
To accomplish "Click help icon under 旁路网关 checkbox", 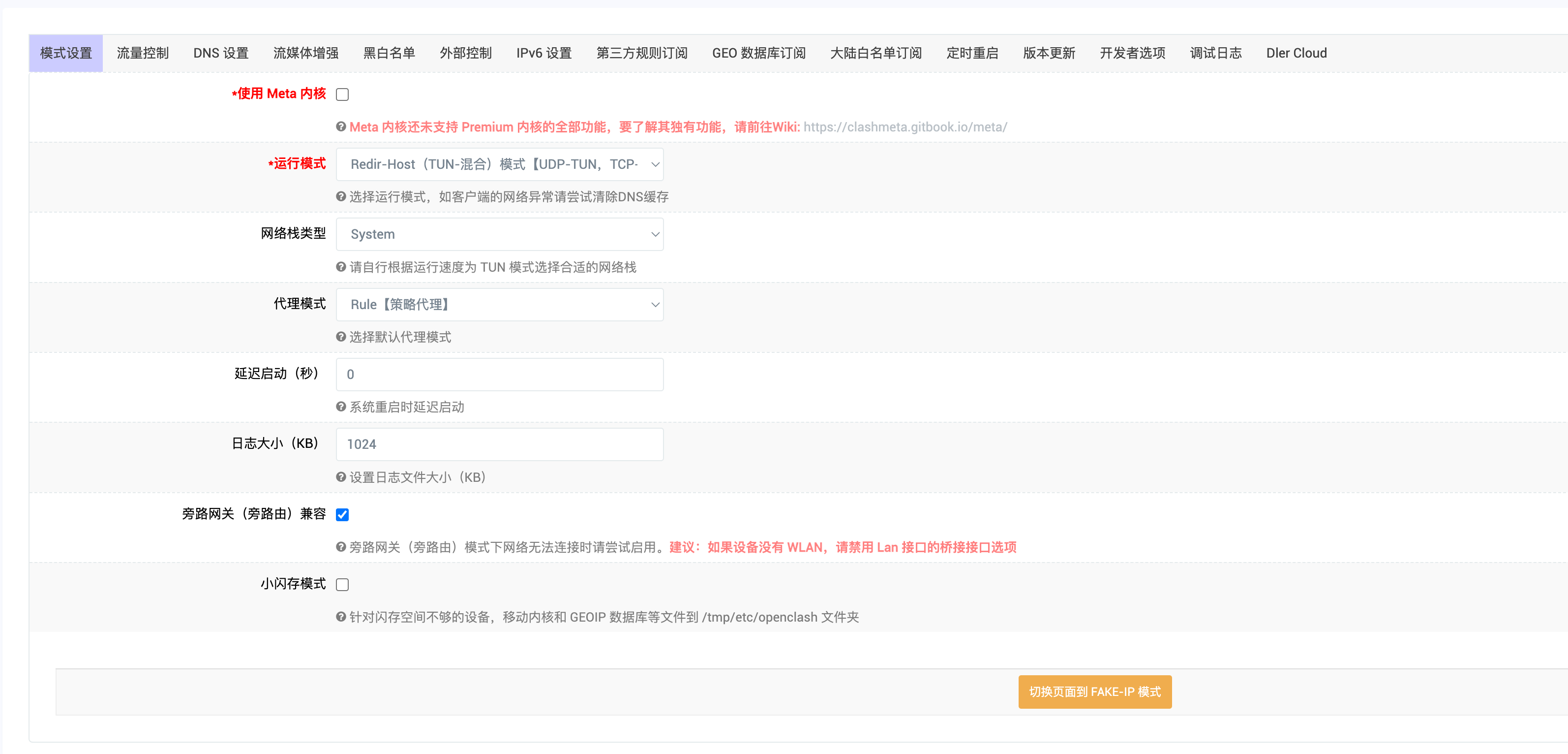I will [x=341, y=547].
